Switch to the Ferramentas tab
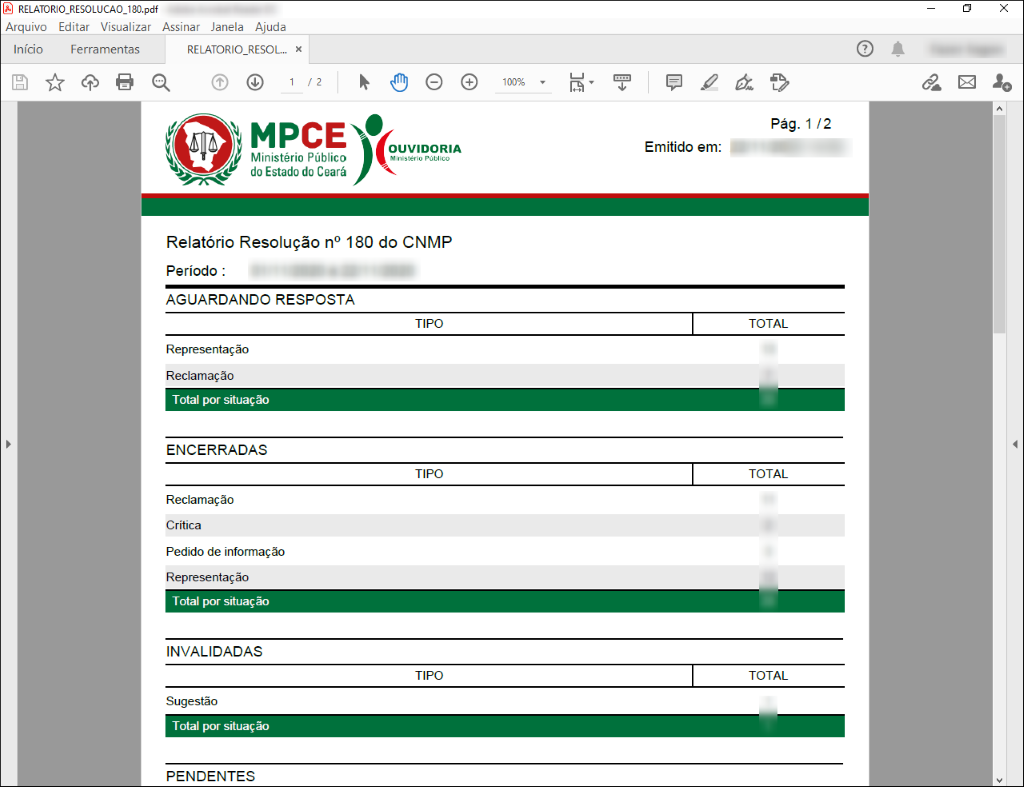Viewport: 1024px width, 787px height. pos(105,50)
